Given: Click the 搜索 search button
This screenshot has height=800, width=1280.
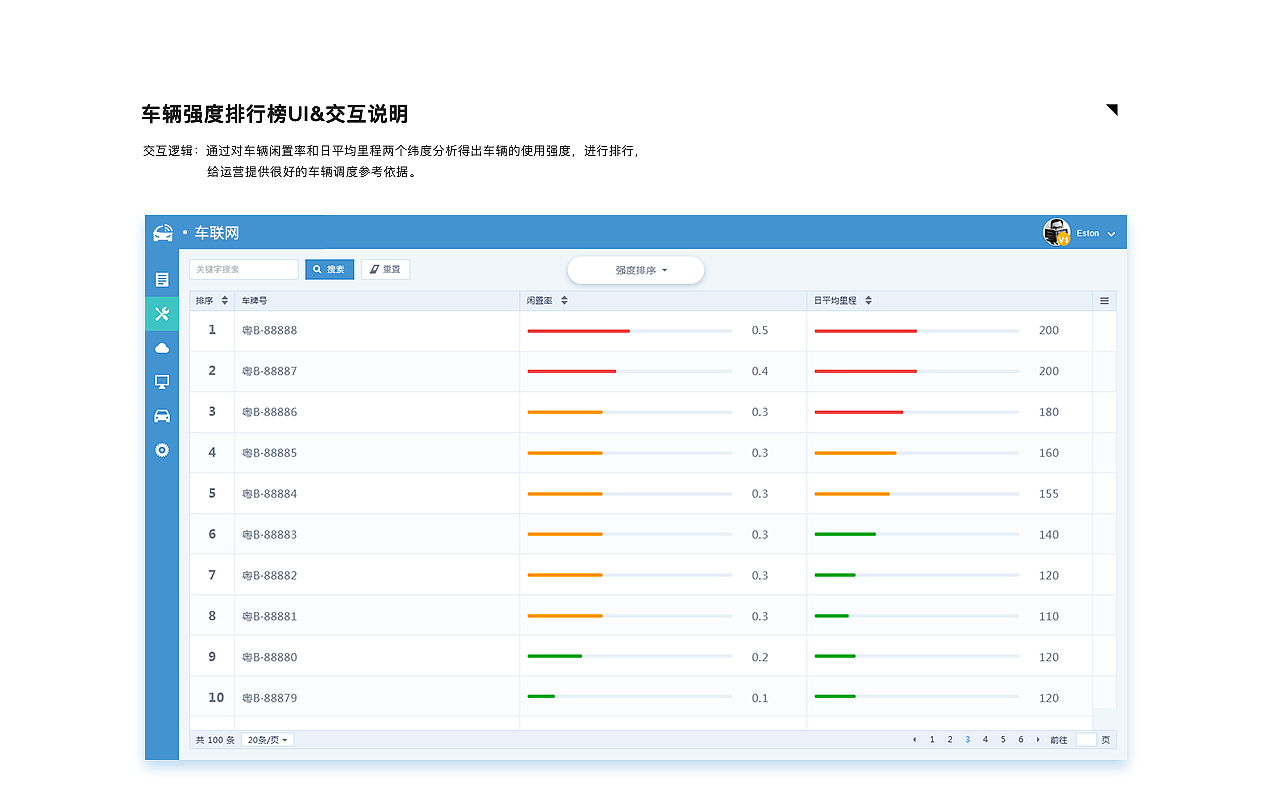Looking at the screenshot, I should pos(329,269).
